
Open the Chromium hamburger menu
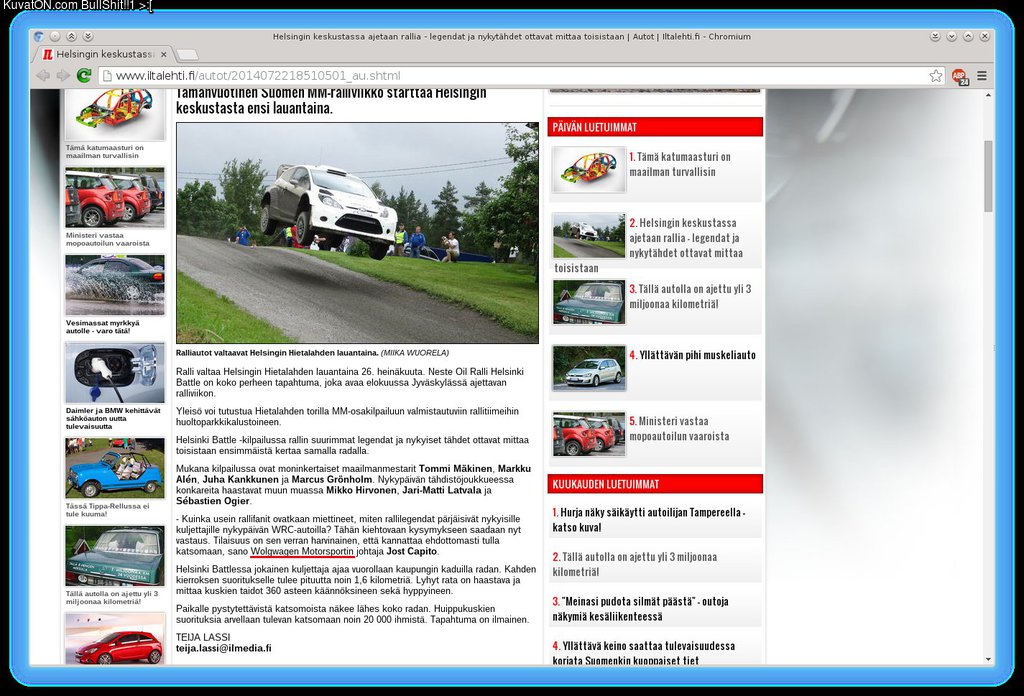(982, 76)
